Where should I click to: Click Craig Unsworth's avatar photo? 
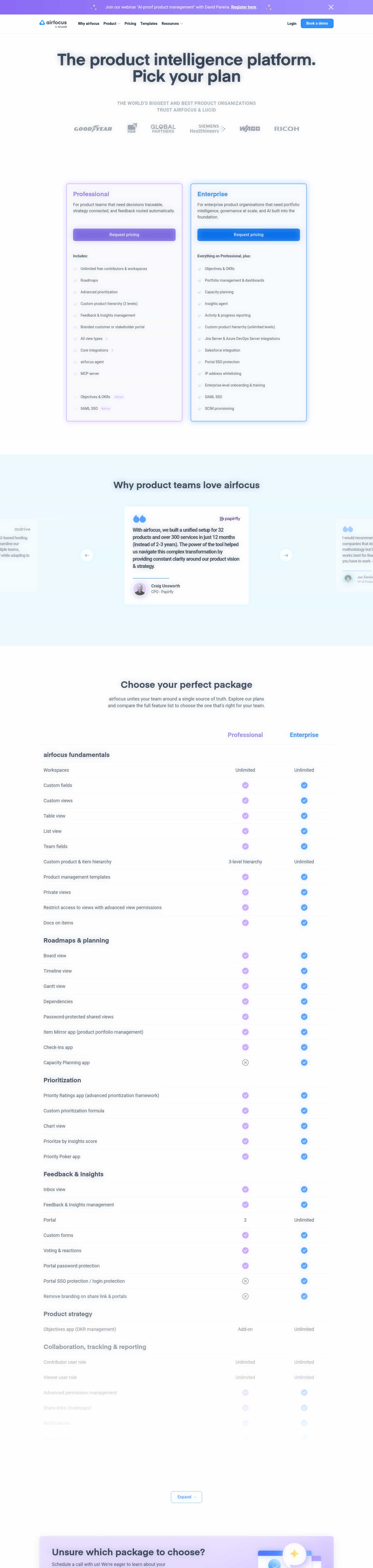point(140,589)
